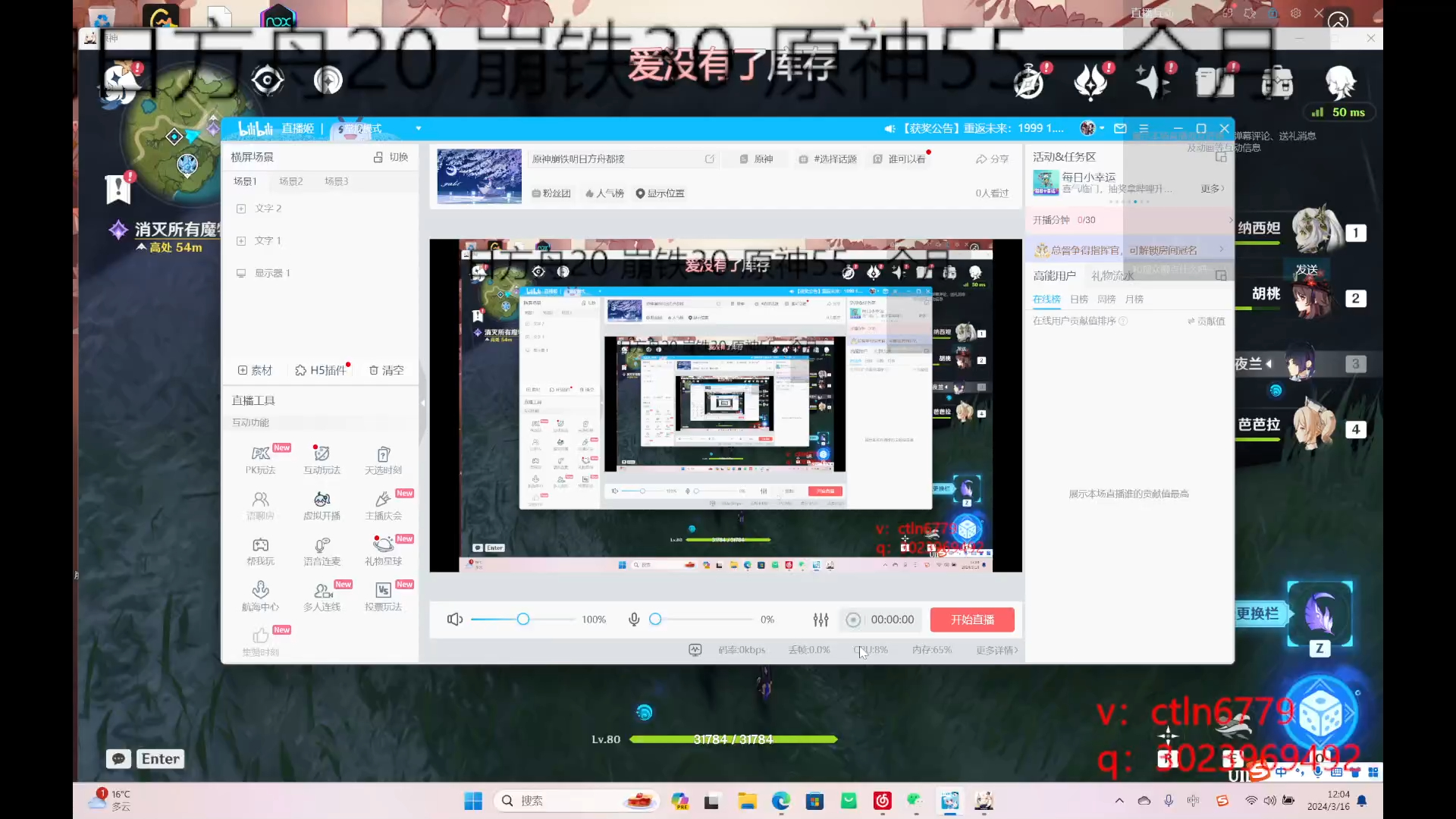This screenshot has height=819, width=1456.
Task: Toggle the 切换 scene orientation lock
Action: click(391, 157)
